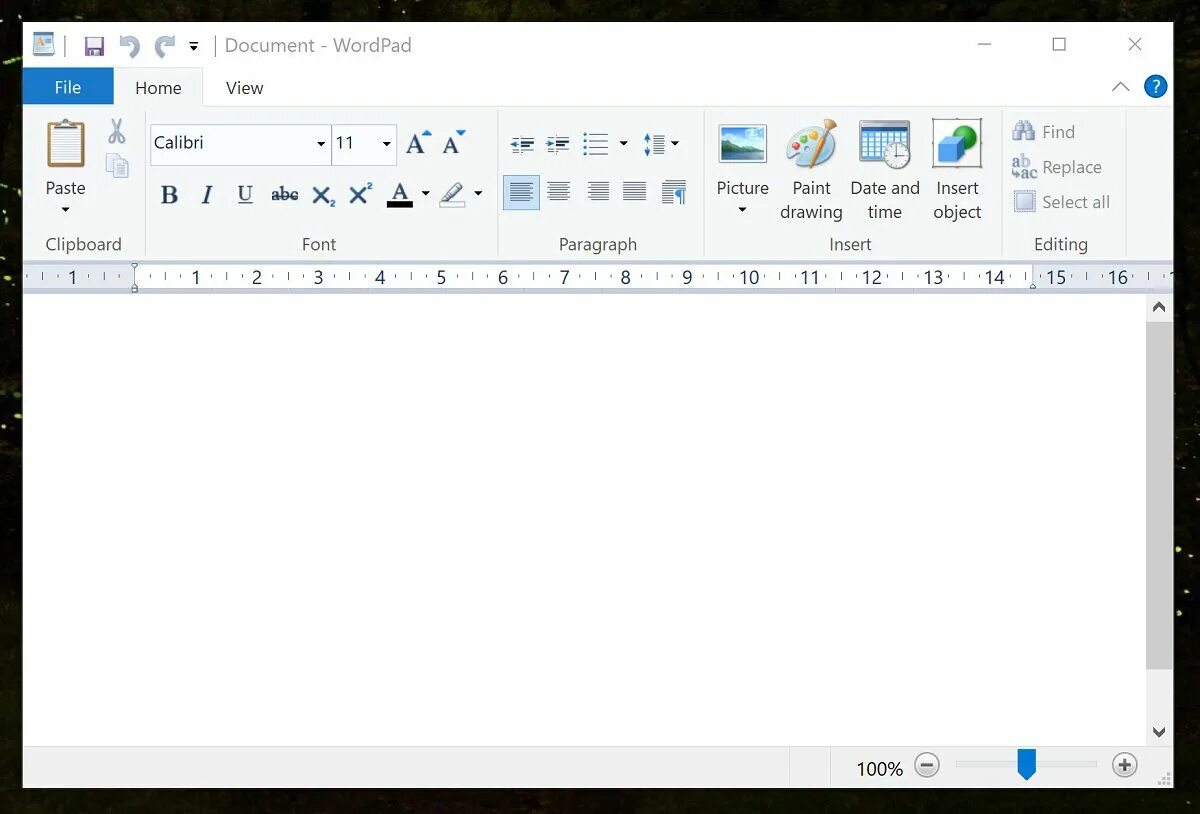Viewport: 1200px width, 814px height.
Task: Click inside the Calibri font name field
Action: coord(232,144)
